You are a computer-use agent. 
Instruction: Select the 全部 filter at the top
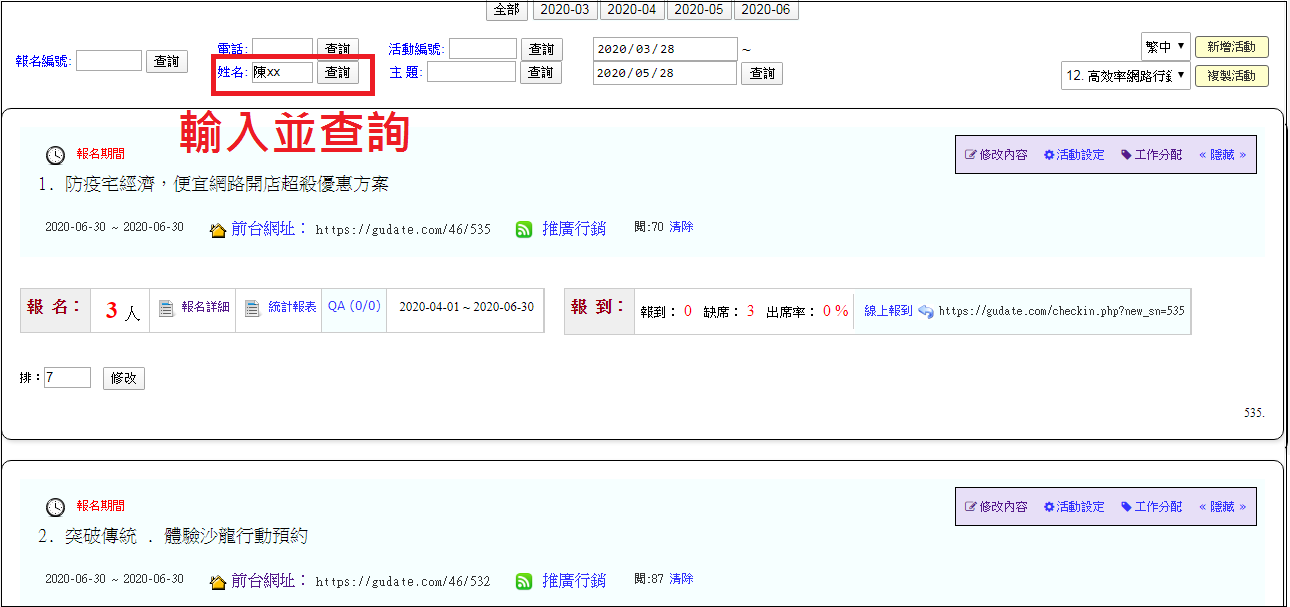[507, 10]
